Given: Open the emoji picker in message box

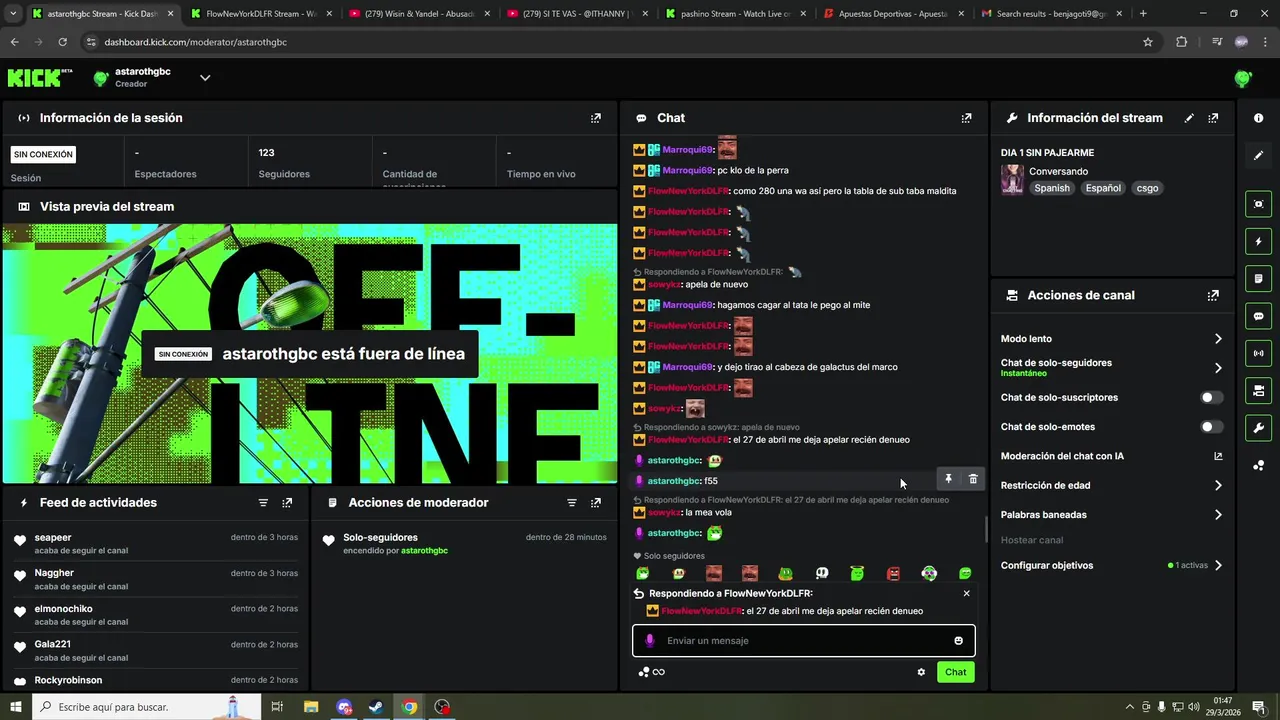Looking at the screenshot, I should (x=958, y=641).
